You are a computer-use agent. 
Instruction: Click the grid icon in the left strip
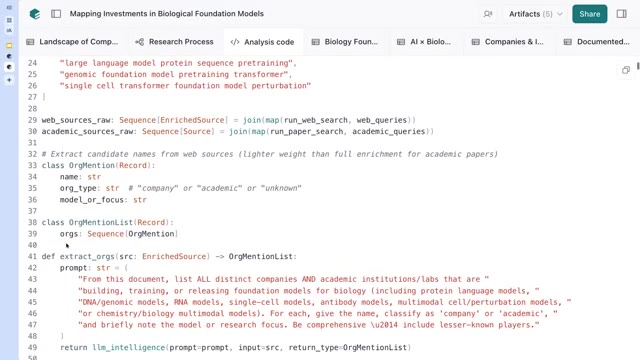click(x=9, y=20)
